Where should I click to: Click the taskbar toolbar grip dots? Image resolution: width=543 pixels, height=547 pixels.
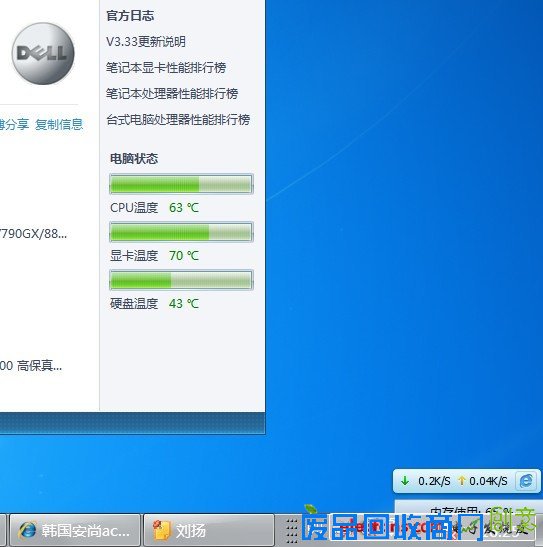click(292, 531)
